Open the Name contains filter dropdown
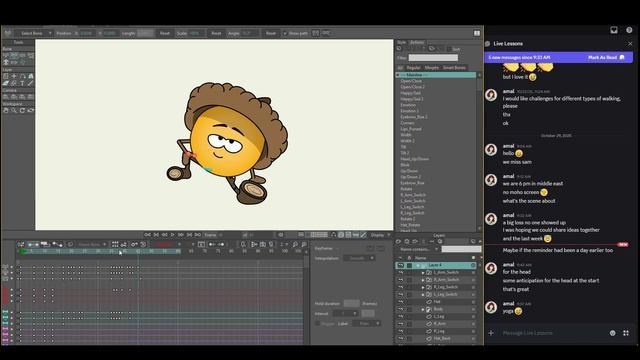 click(x=419, y=249)
